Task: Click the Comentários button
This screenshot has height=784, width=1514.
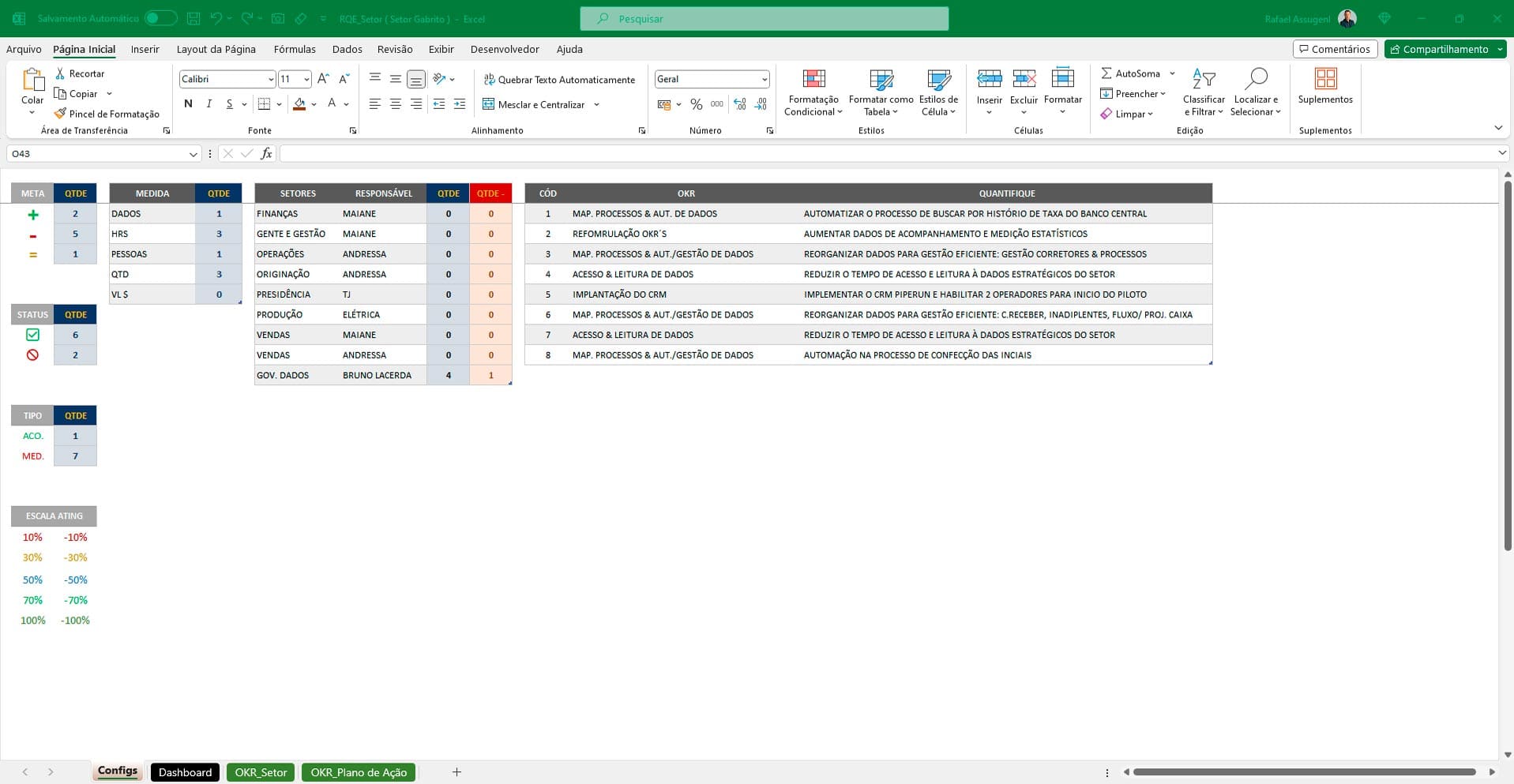Action: (1335, 49)
